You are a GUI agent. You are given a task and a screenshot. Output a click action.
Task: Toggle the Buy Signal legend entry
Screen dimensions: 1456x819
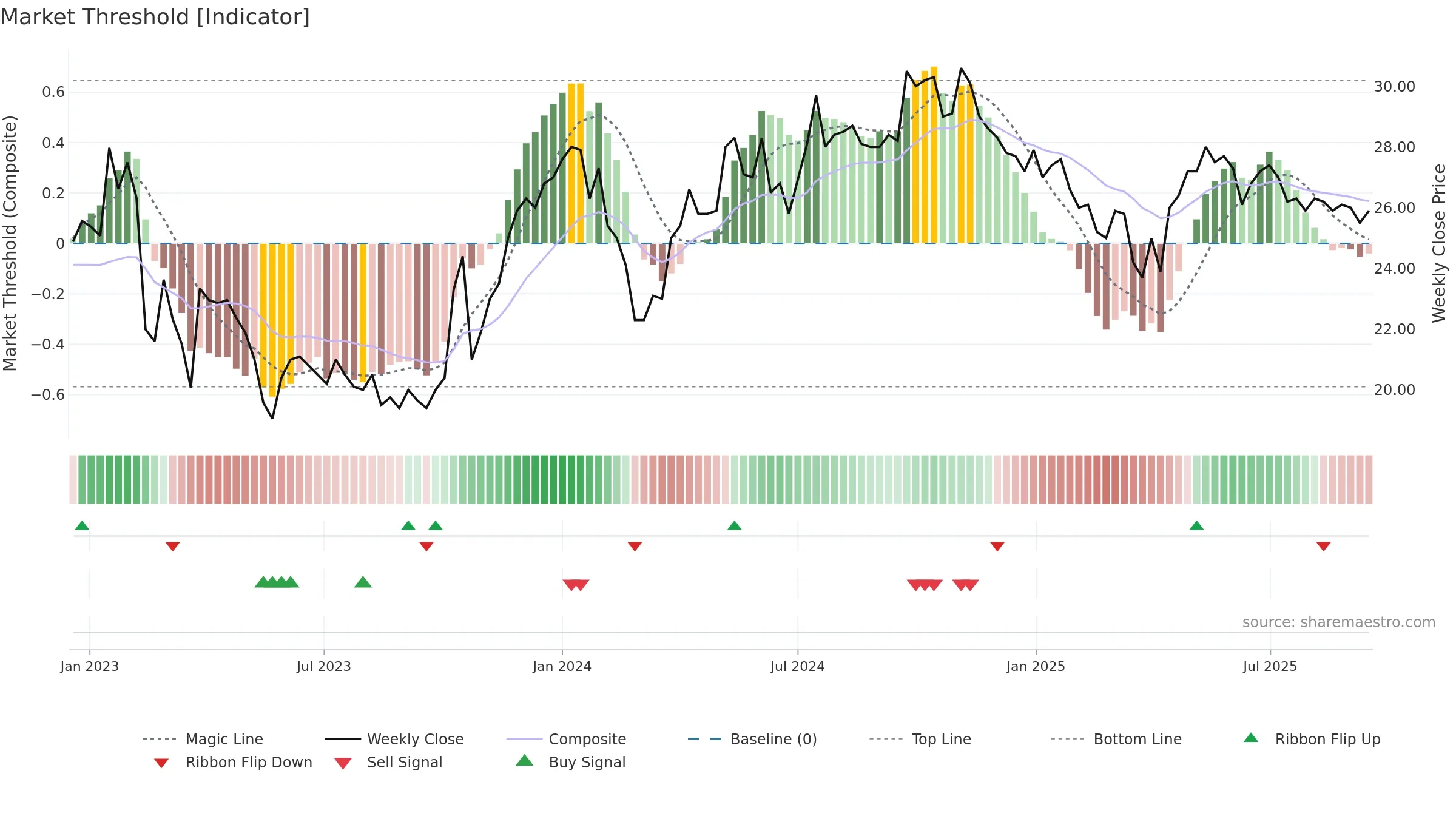tap(570, 762)
